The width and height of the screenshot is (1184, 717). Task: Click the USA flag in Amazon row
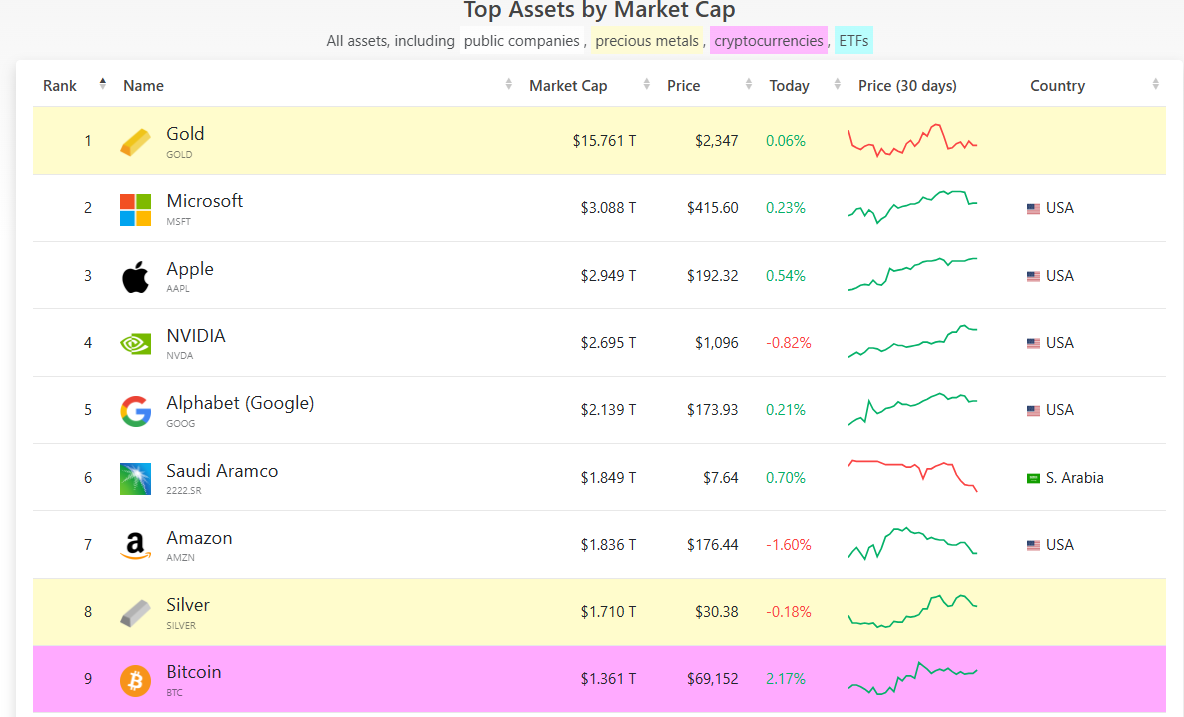coord(1033,545)
